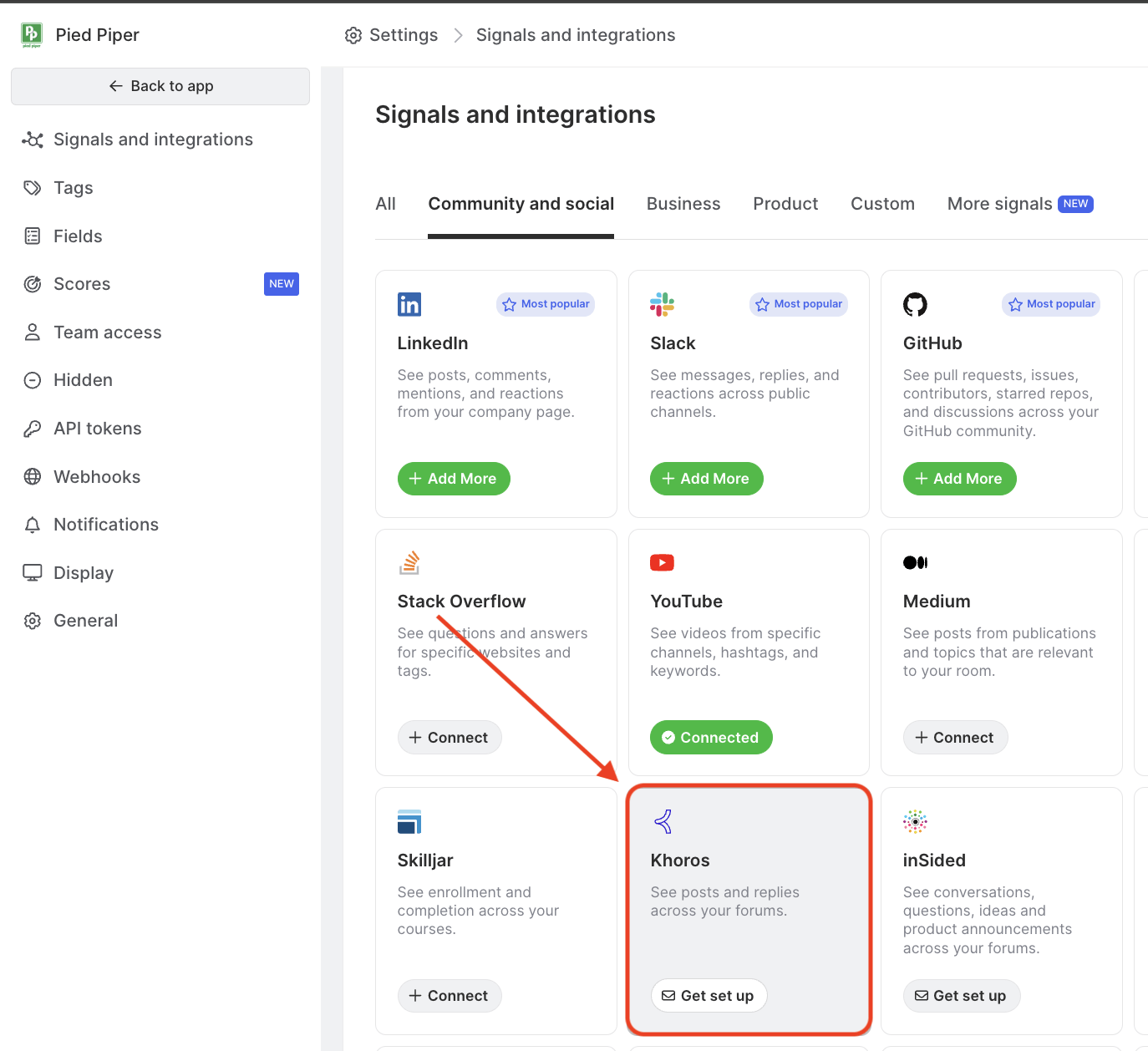Click the Medium logo icon

click(915, 562)
